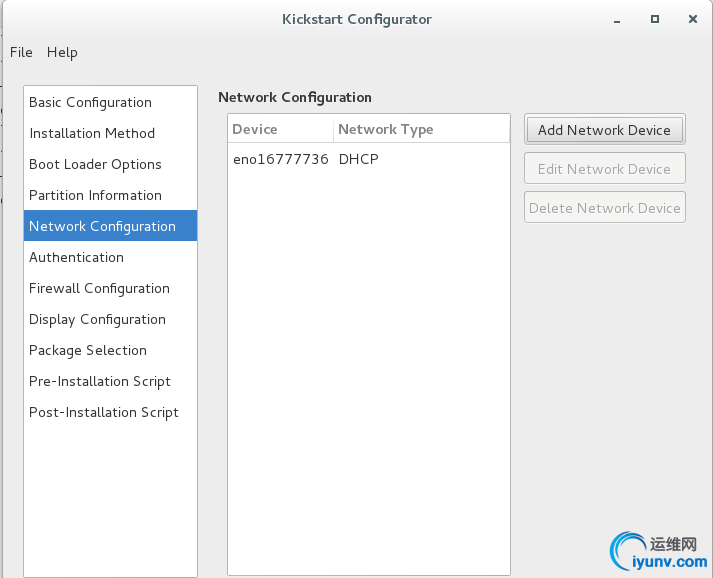The image size is (713, 578).
Task: Go to Installation Method section
Action: pos(92,133)
